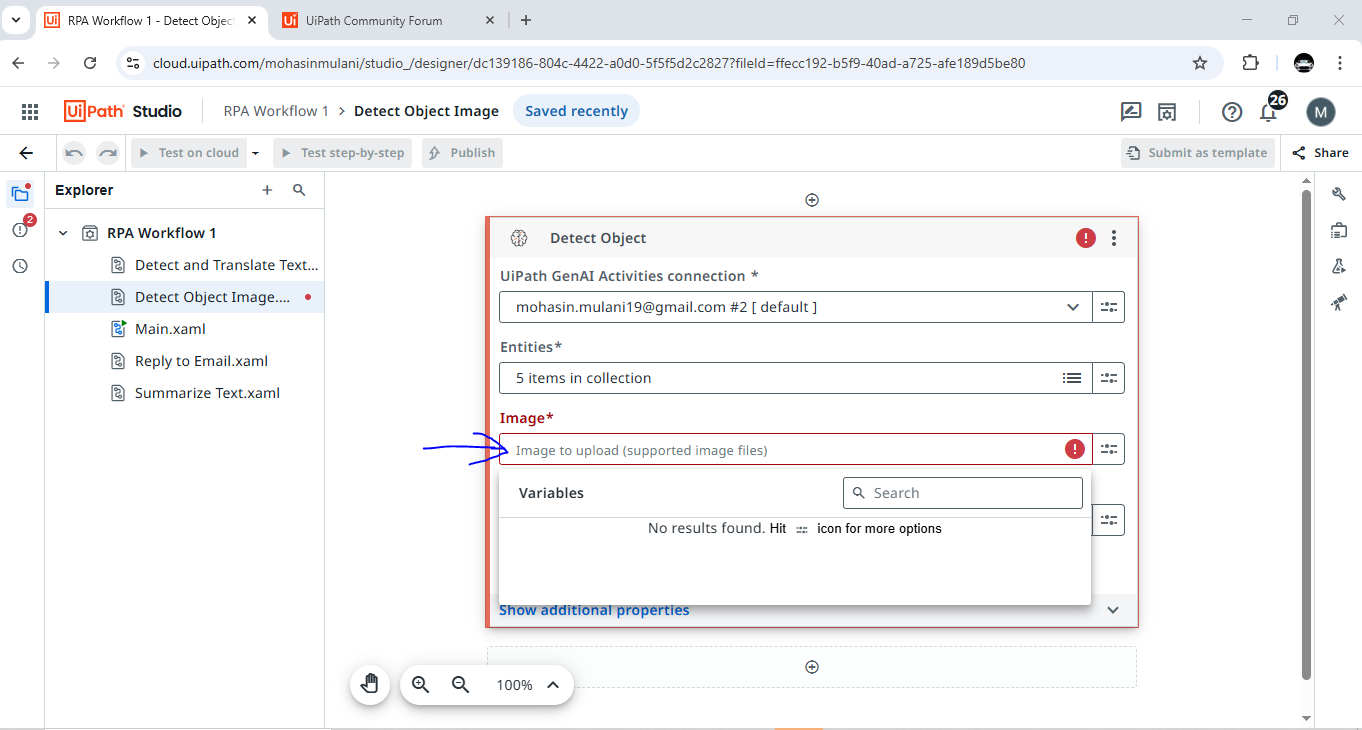Open the user avatar M menu
1362x730 pixels.
coord(1321,112)
